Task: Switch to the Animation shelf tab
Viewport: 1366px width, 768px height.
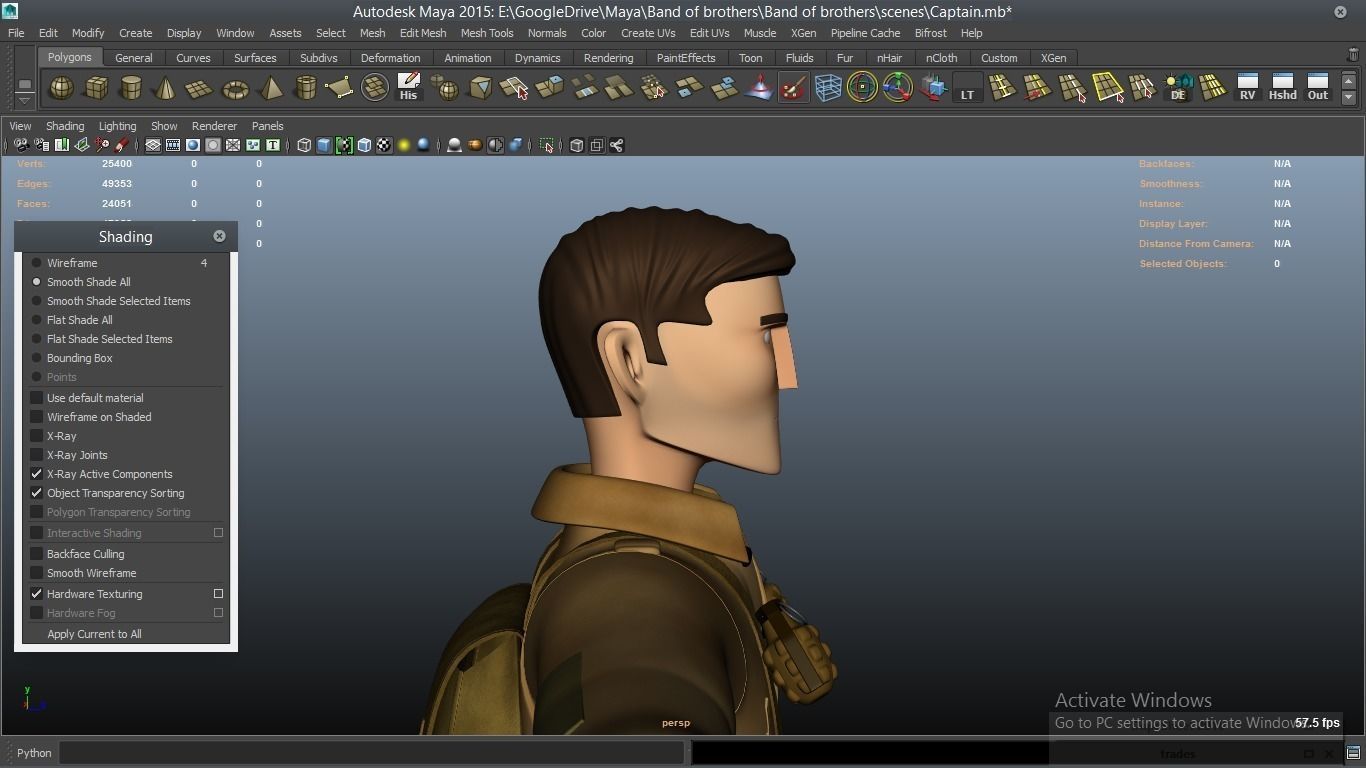Action: 467,58
